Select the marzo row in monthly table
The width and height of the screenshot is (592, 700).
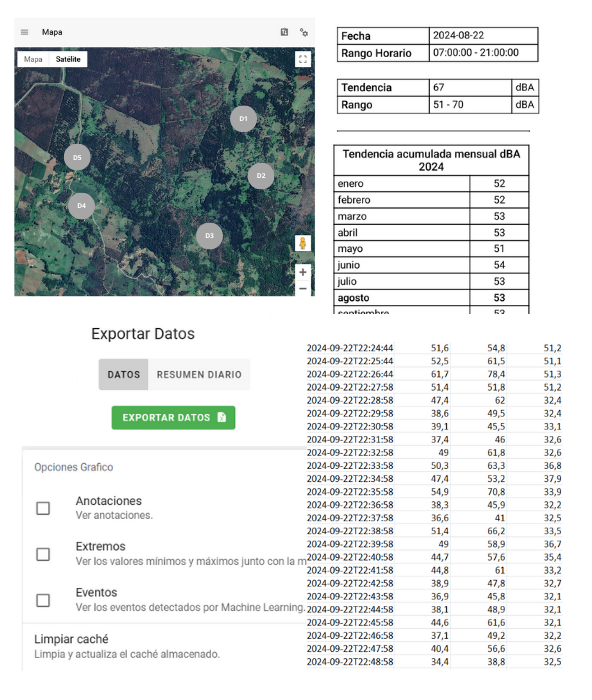[x=431, y=217]
